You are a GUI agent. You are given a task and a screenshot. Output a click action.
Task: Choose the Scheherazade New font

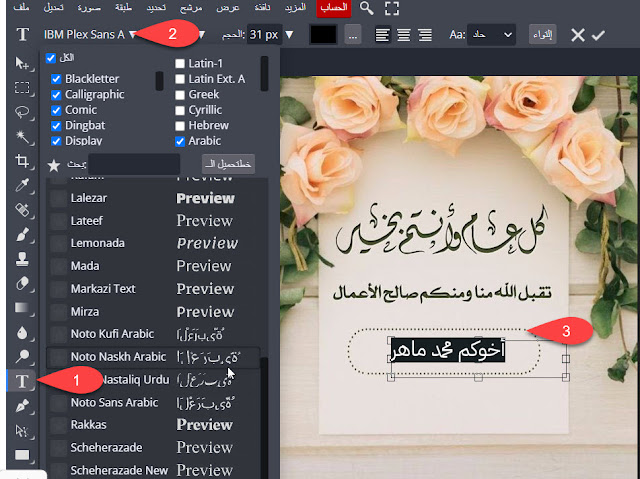[153, 470]
